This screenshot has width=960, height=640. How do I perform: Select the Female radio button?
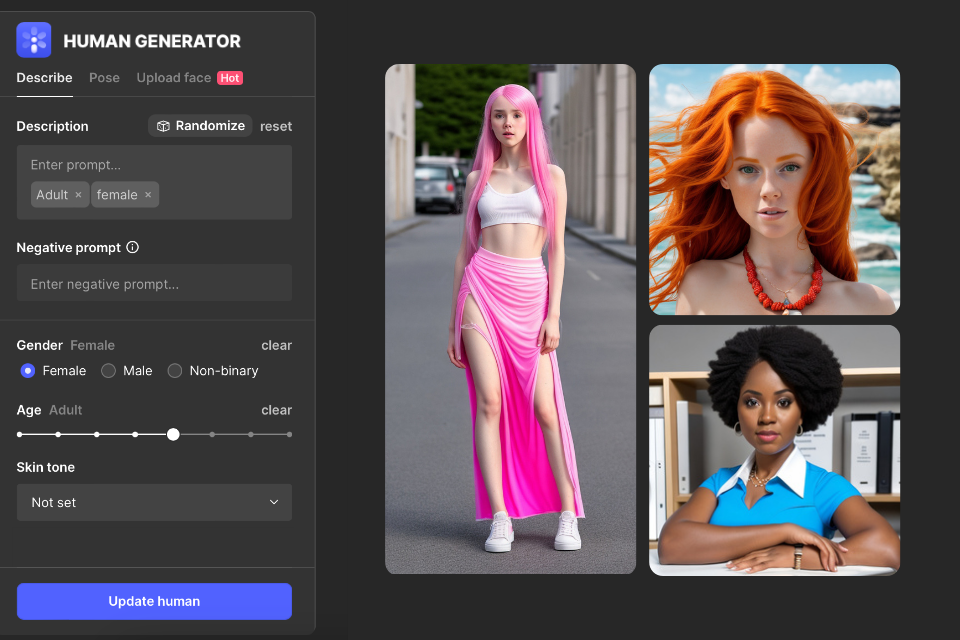click(x=28, y=371)
